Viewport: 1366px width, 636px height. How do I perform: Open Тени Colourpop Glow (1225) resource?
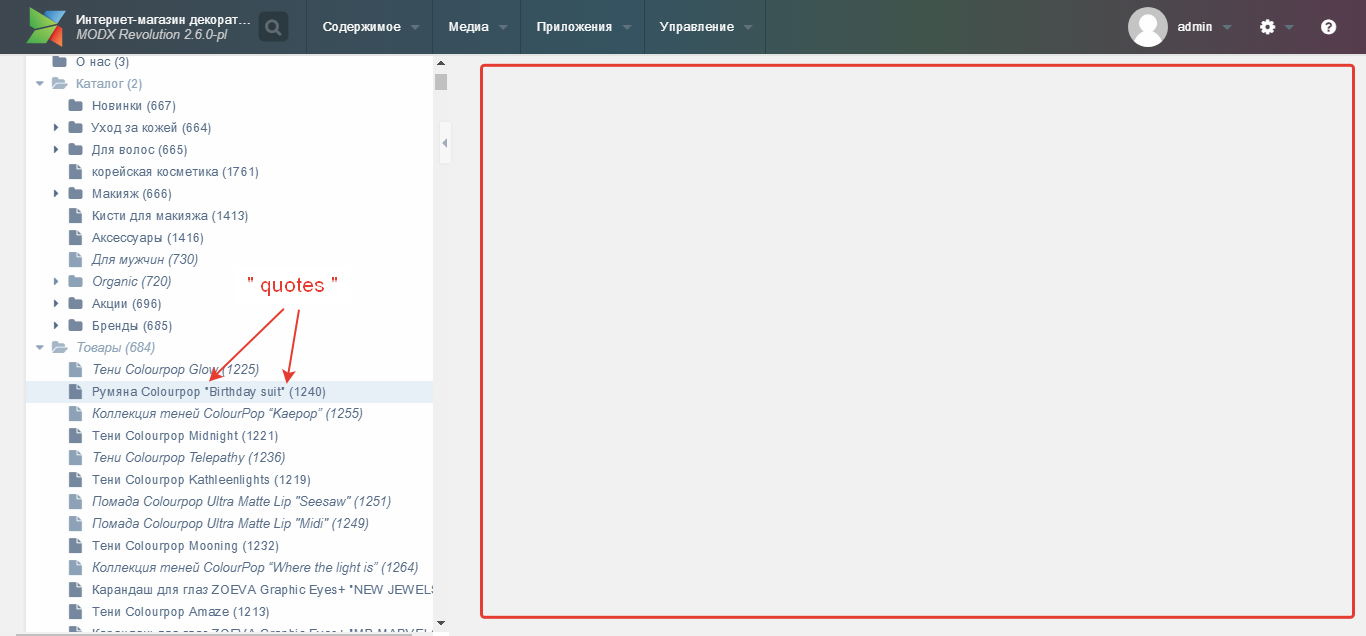pos(175,369)
